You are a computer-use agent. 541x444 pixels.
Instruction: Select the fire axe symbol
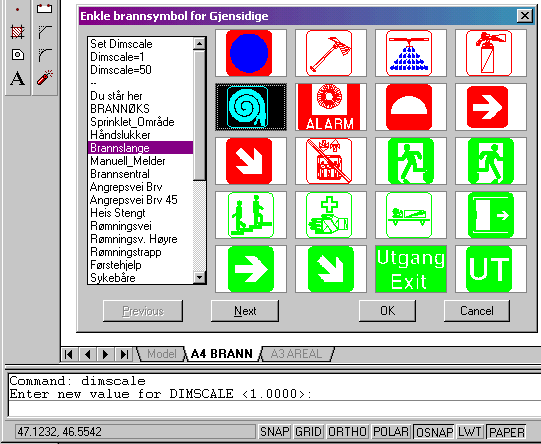click(331, 53)
